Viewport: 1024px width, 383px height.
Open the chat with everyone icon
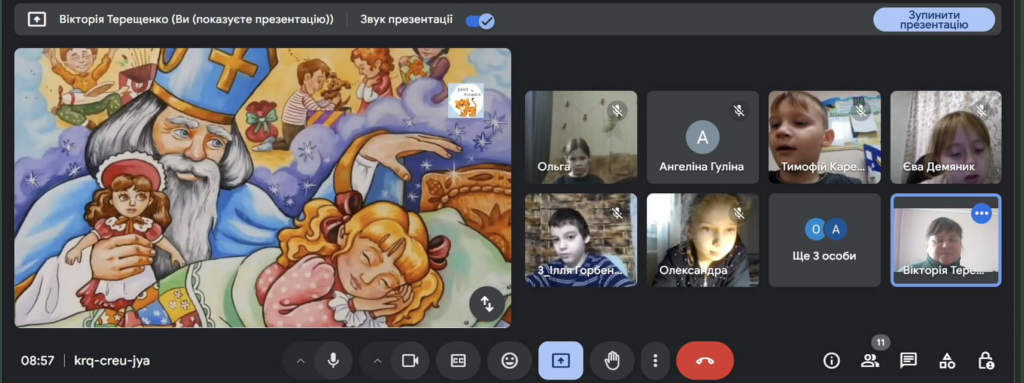click(908, 360)
